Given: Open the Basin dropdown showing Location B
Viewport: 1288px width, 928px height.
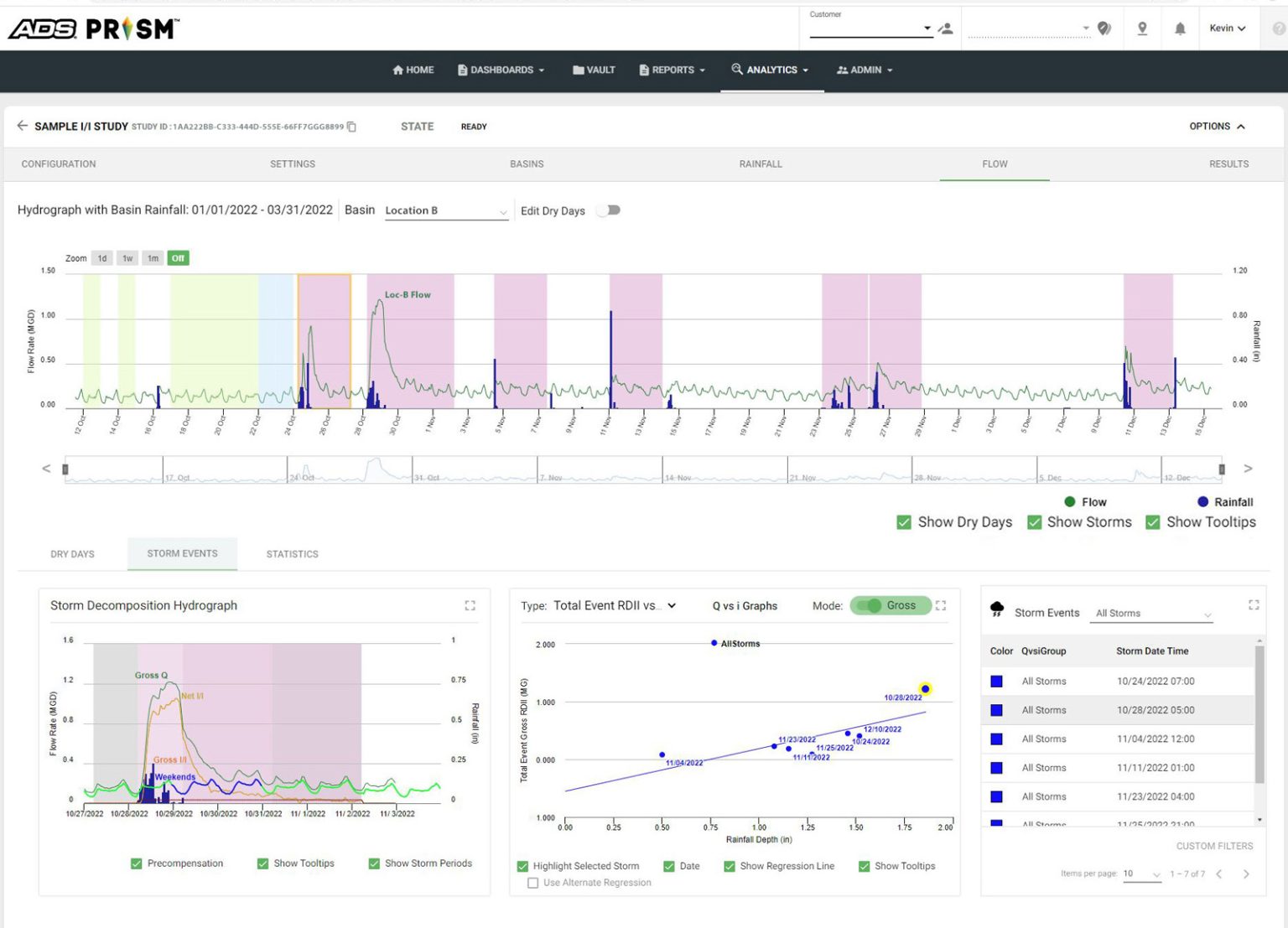Looking at the screenshot, I should click(x=446, y=210).
